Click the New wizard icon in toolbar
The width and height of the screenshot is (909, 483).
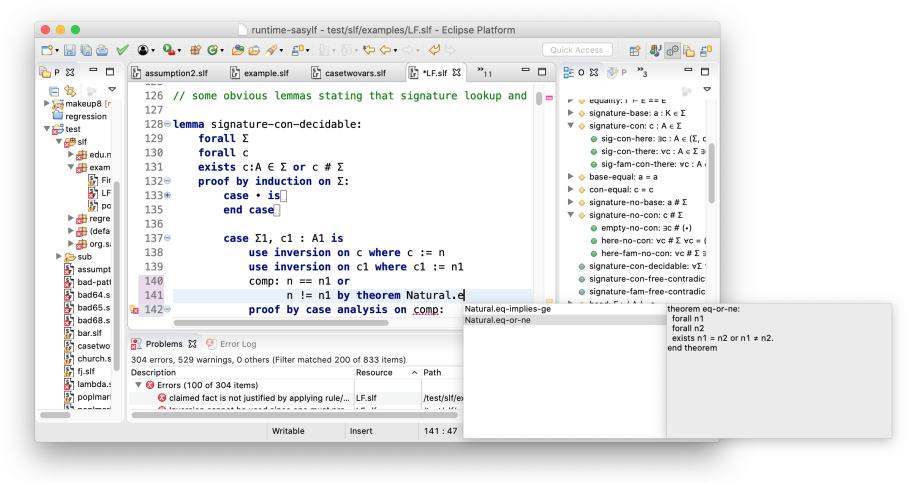click(x=47, y=50)
